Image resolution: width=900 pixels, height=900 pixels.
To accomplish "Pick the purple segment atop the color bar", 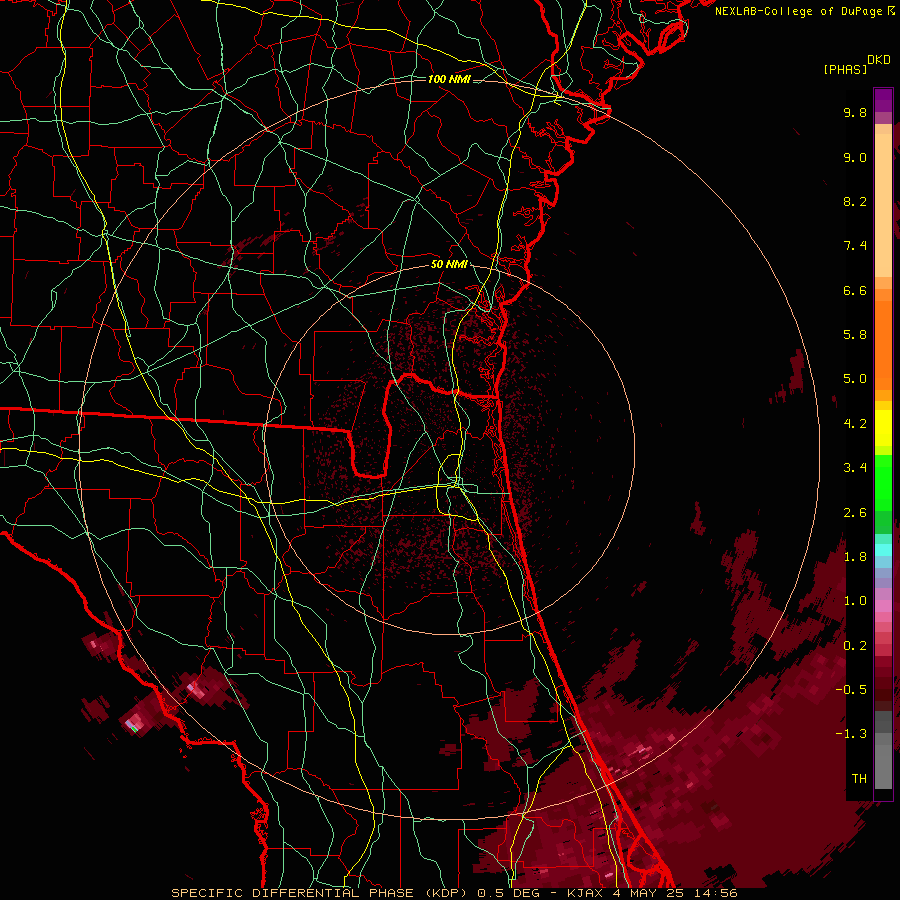I will point(883,100).
